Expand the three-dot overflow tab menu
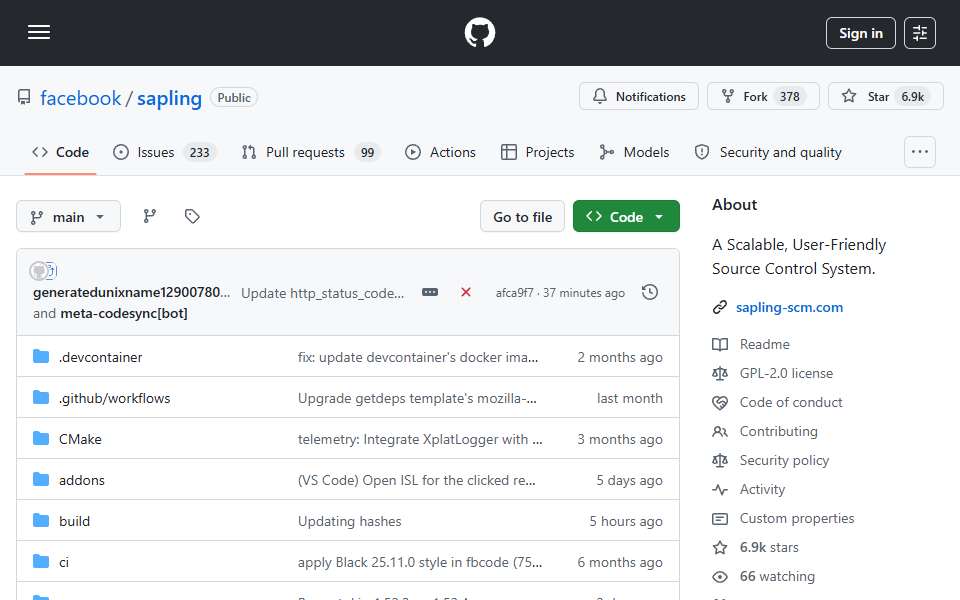The width and height of the screenshot is (960, 600). pos(920,152)
